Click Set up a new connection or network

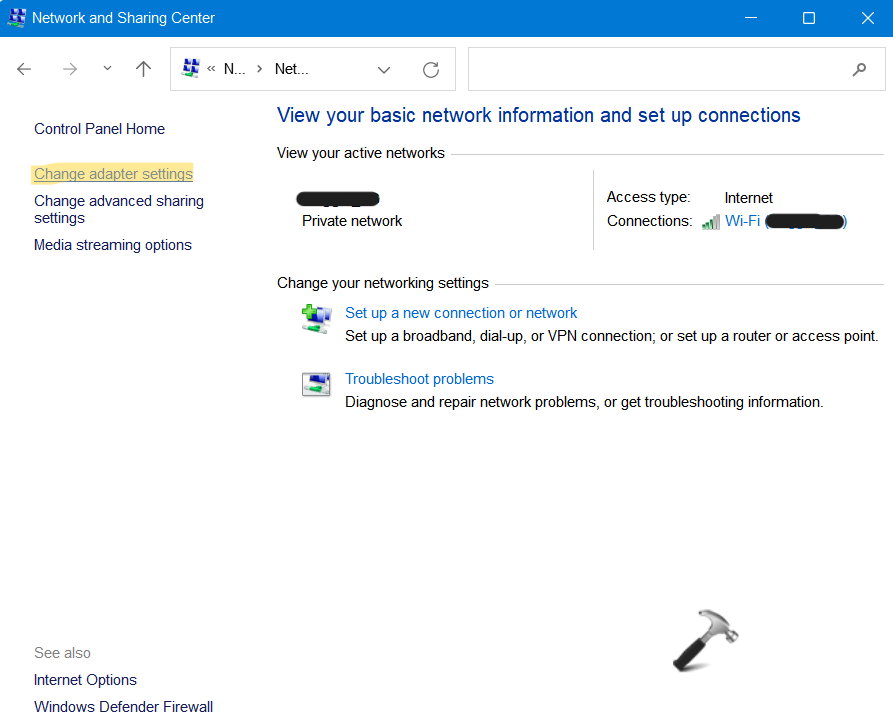click(461, 313)
